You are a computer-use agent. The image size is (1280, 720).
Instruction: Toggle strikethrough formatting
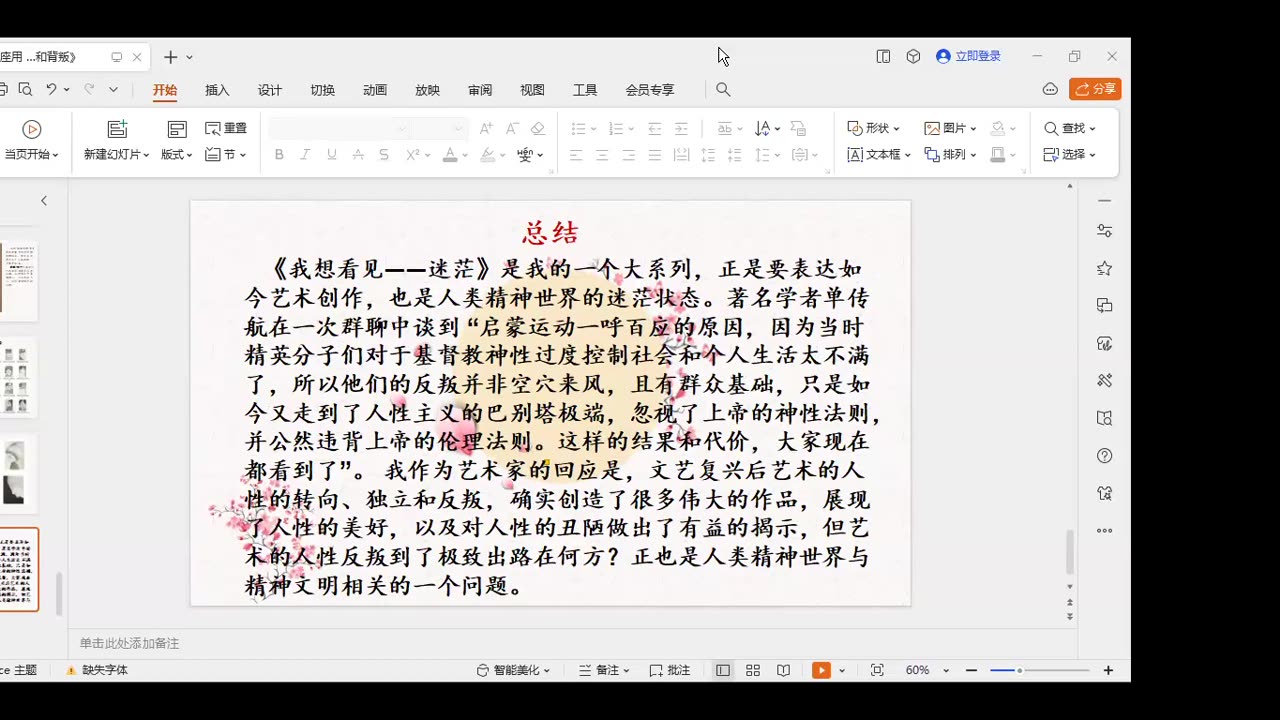[x=358, y=155]
